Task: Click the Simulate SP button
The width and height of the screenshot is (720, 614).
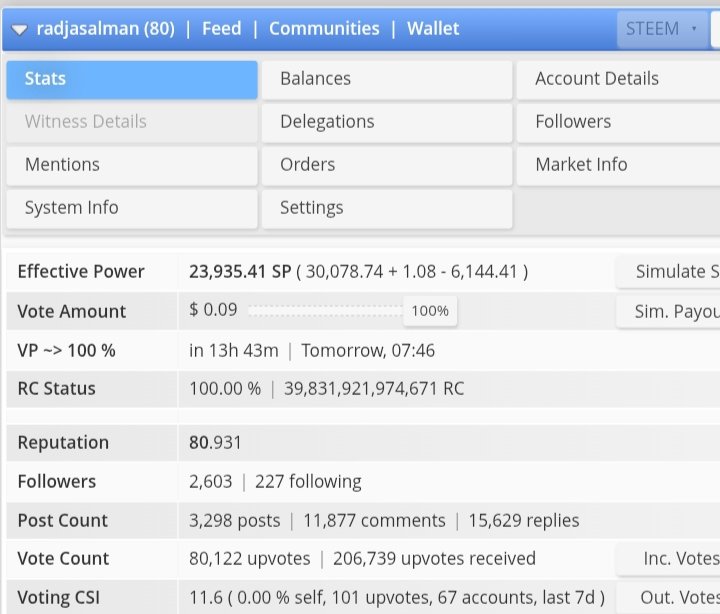Action: pos(668,272)
